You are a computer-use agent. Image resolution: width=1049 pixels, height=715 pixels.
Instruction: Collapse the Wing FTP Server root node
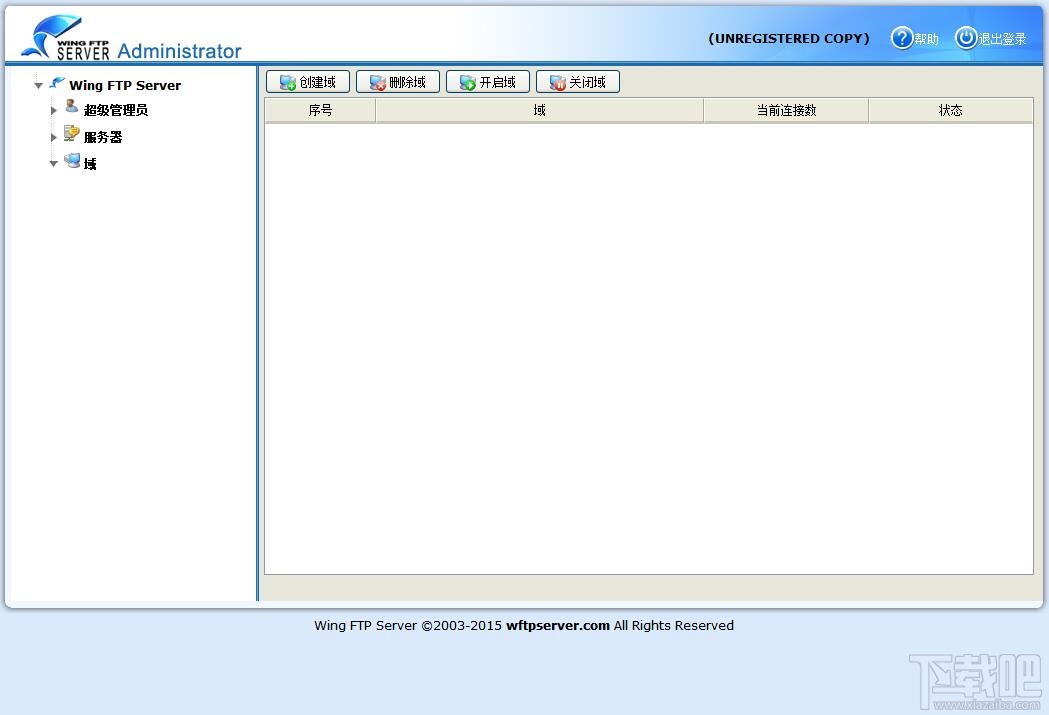pyautogui.click(x=39, y=86)
